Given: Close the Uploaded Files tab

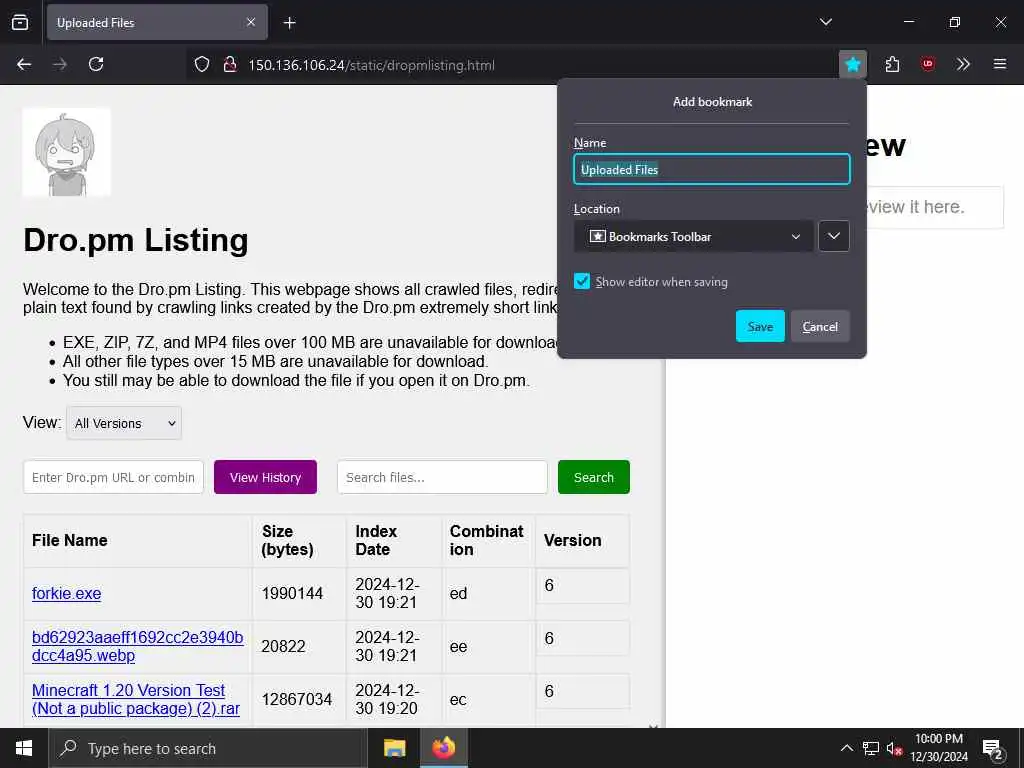Looking at the screenshot, I should 251,22.
